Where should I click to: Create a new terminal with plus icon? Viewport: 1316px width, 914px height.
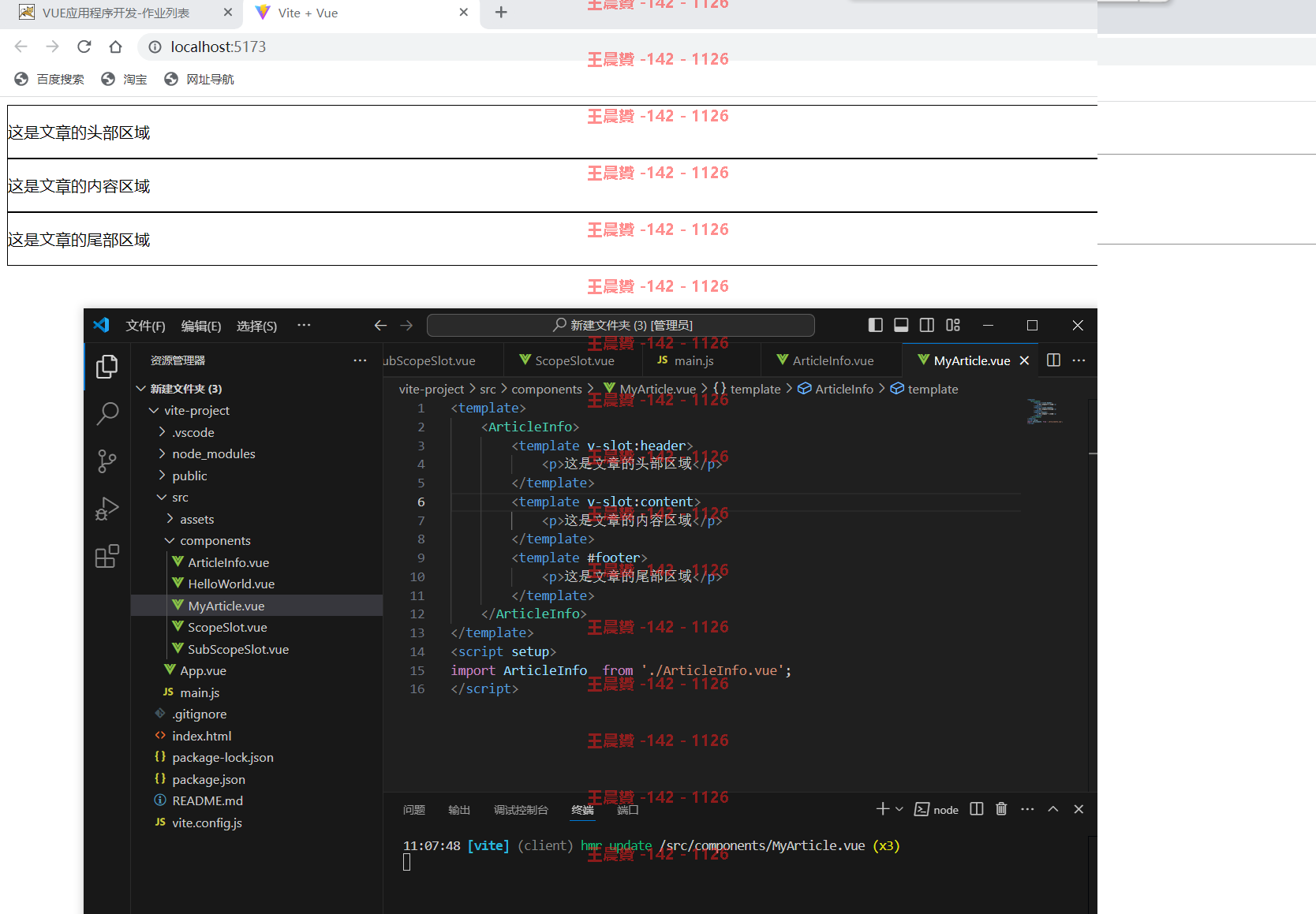882,809
